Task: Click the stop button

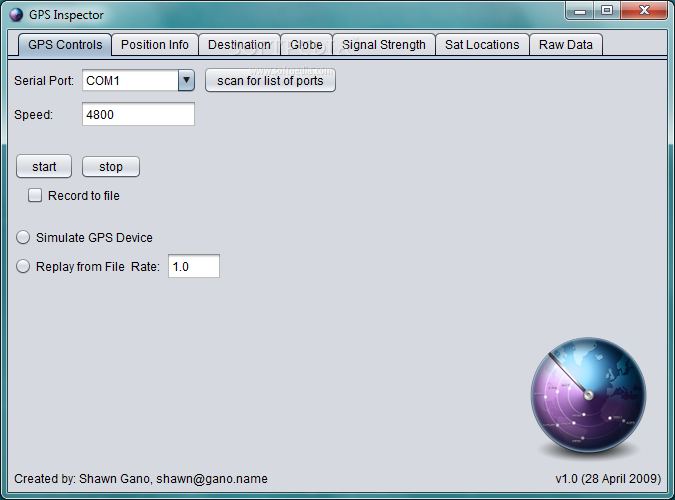Action: 111,167
